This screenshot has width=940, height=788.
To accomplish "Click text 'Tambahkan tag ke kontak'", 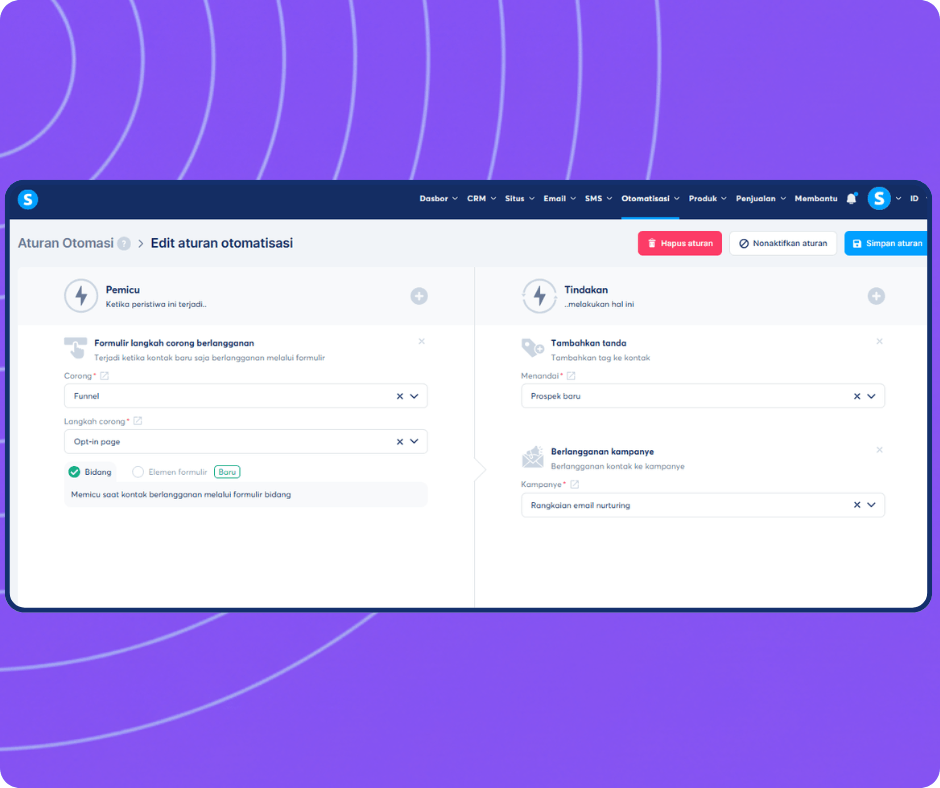I will click(601, 358).
